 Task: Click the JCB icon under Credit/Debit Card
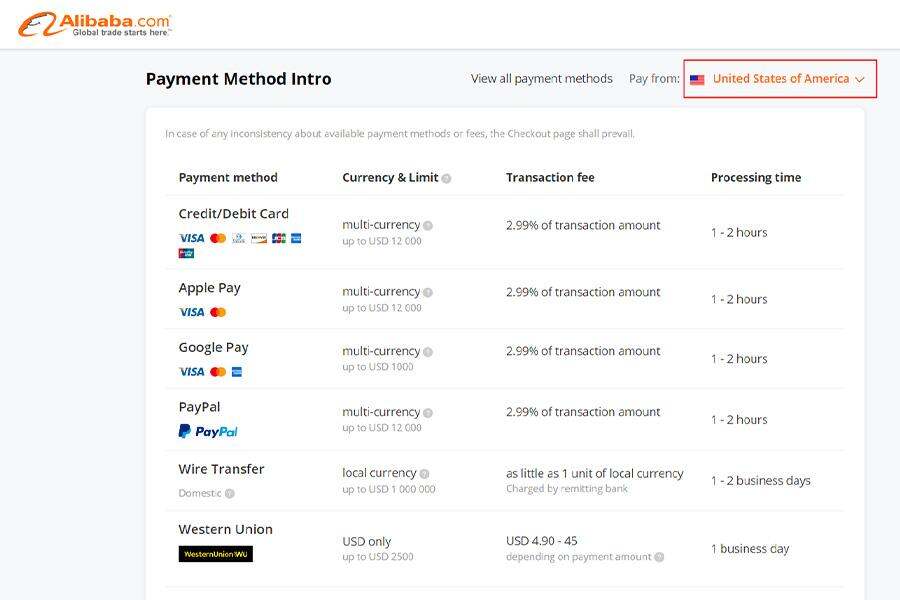pos(278,238)
